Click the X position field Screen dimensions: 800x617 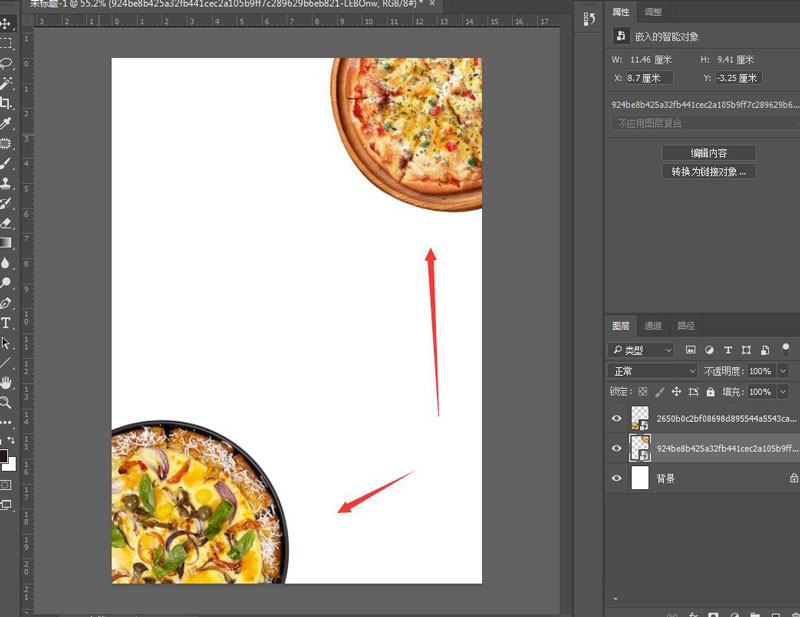click(649, 78)
